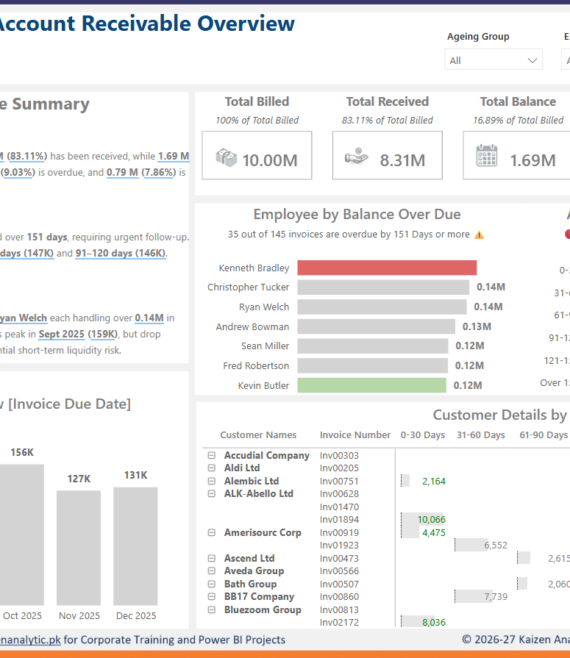Collapse the Amerisourc Corp row
570x658 pixels.
[212, 533]
